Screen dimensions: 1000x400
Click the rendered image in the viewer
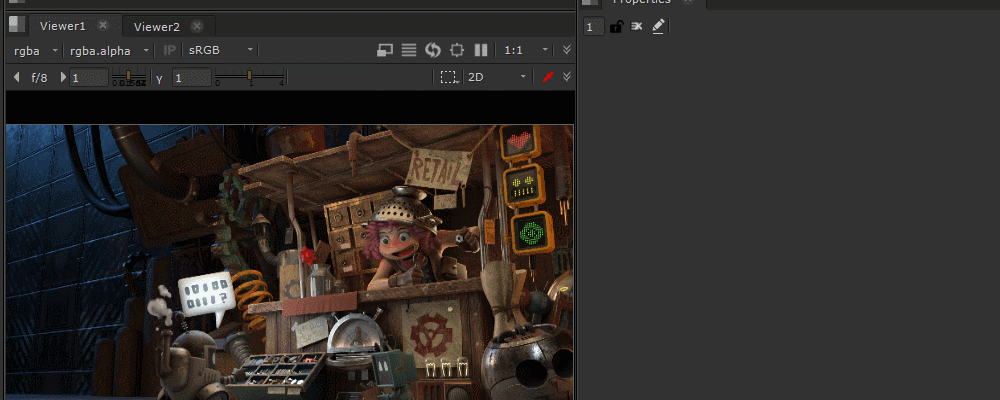290,262
